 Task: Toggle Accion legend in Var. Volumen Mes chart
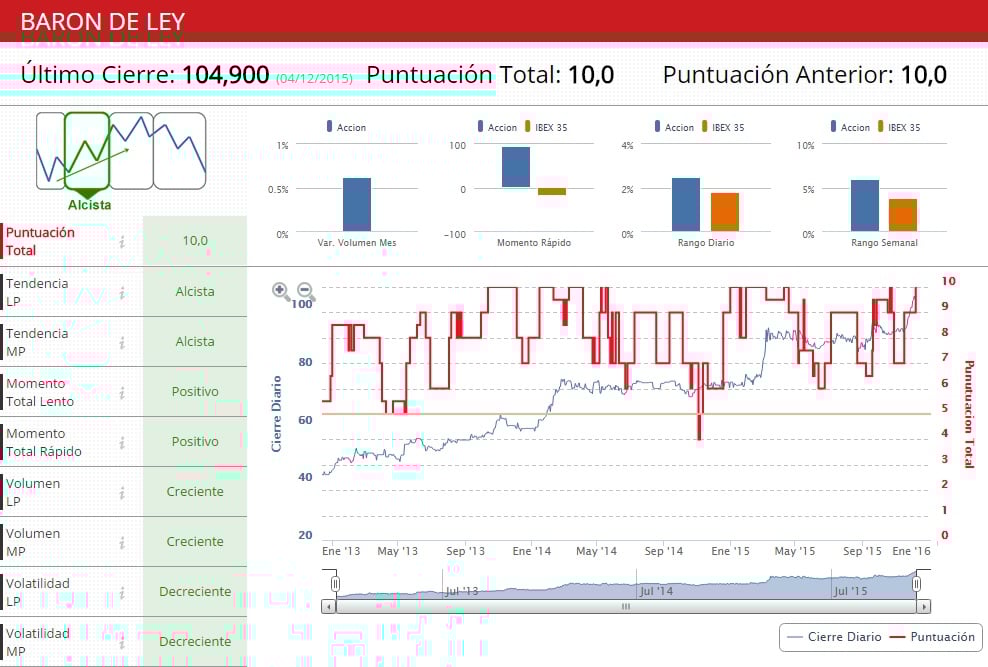tap(346, 127)
